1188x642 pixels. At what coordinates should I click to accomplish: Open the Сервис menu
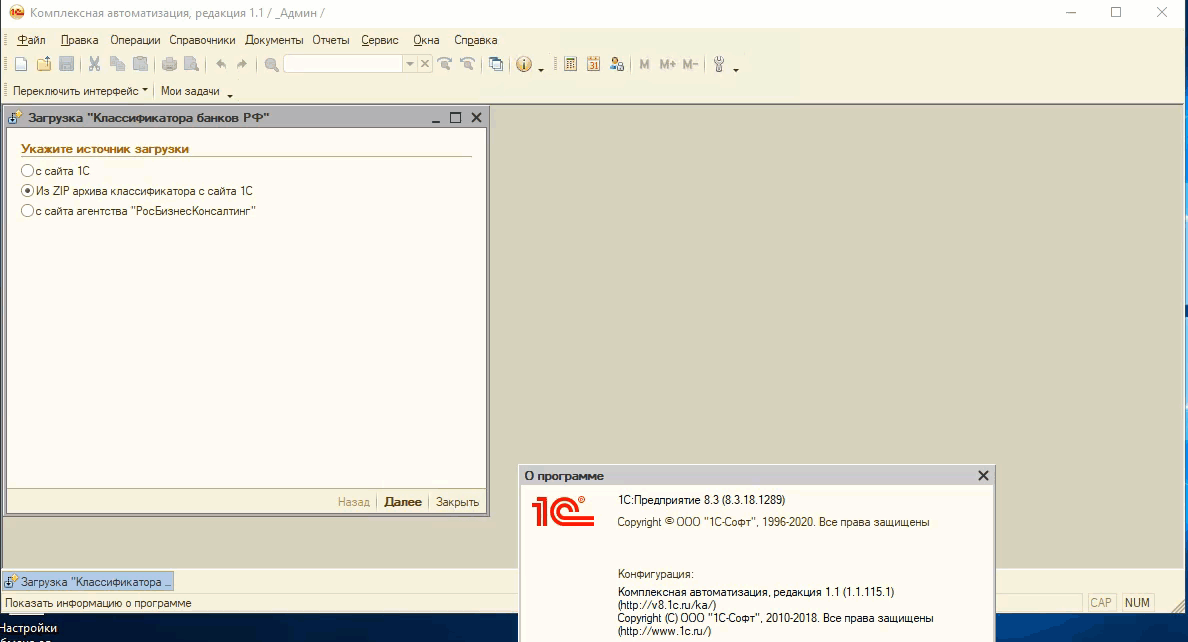(x=380, y=40)
